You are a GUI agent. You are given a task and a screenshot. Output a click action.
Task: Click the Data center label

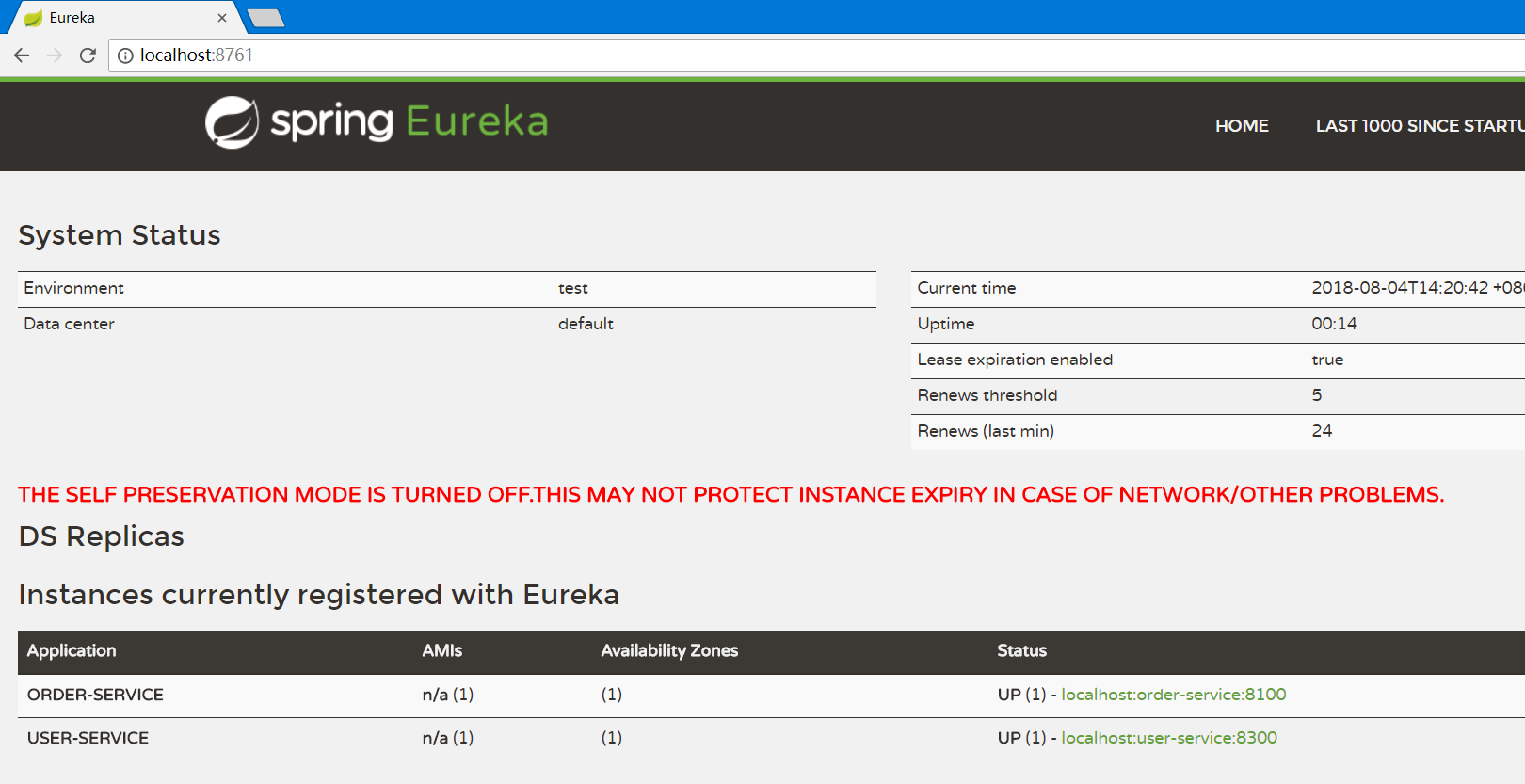click(69, 324)
